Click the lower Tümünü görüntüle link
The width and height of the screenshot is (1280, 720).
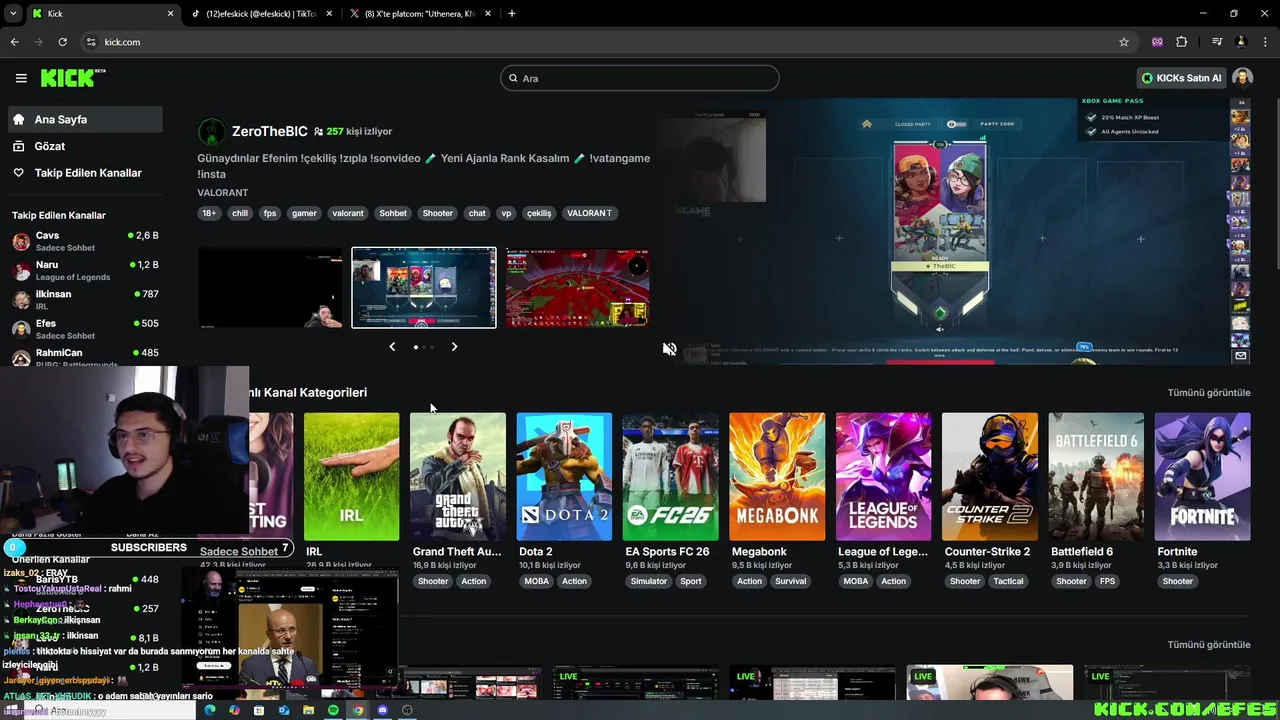1209,645
